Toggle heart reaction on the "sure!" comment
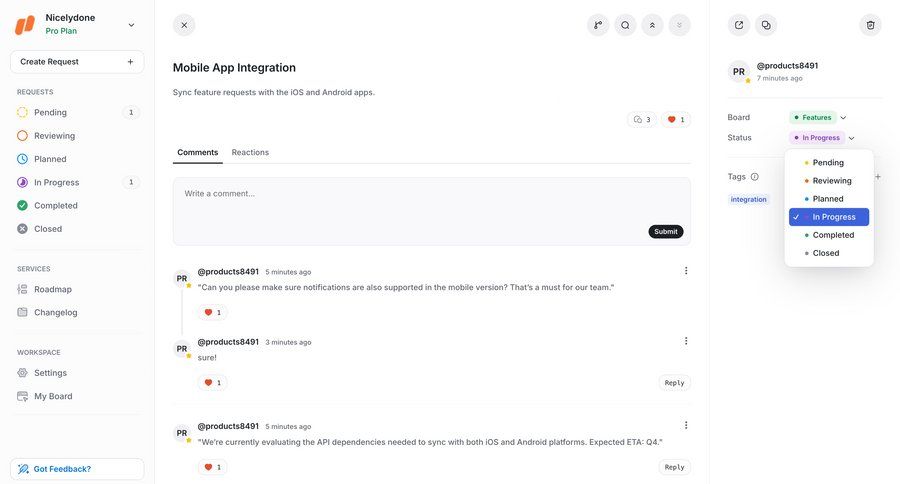This screenshot has height=484, width=900. pos(212,382)
